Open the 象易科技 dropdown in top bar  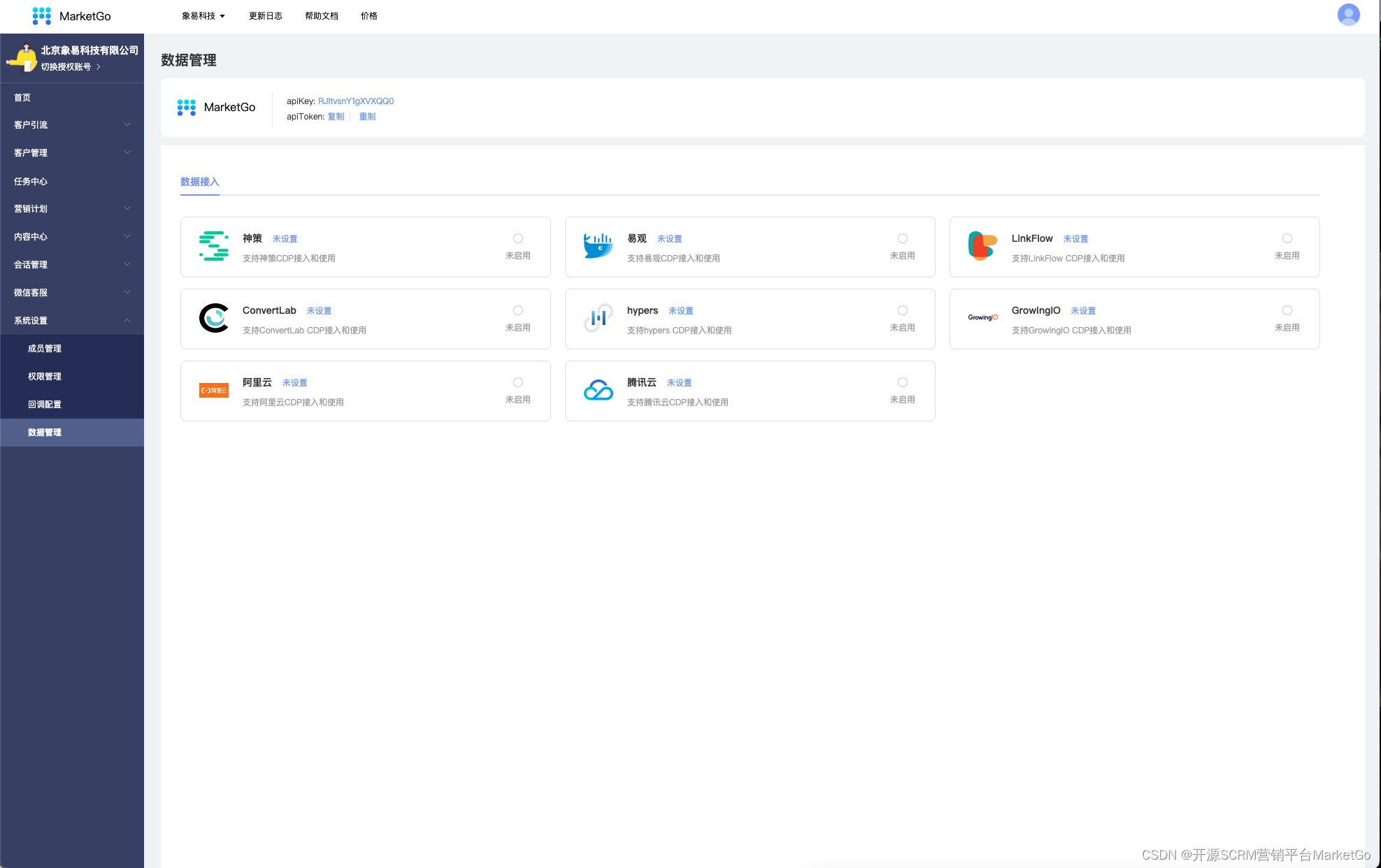tap(203, 16)
